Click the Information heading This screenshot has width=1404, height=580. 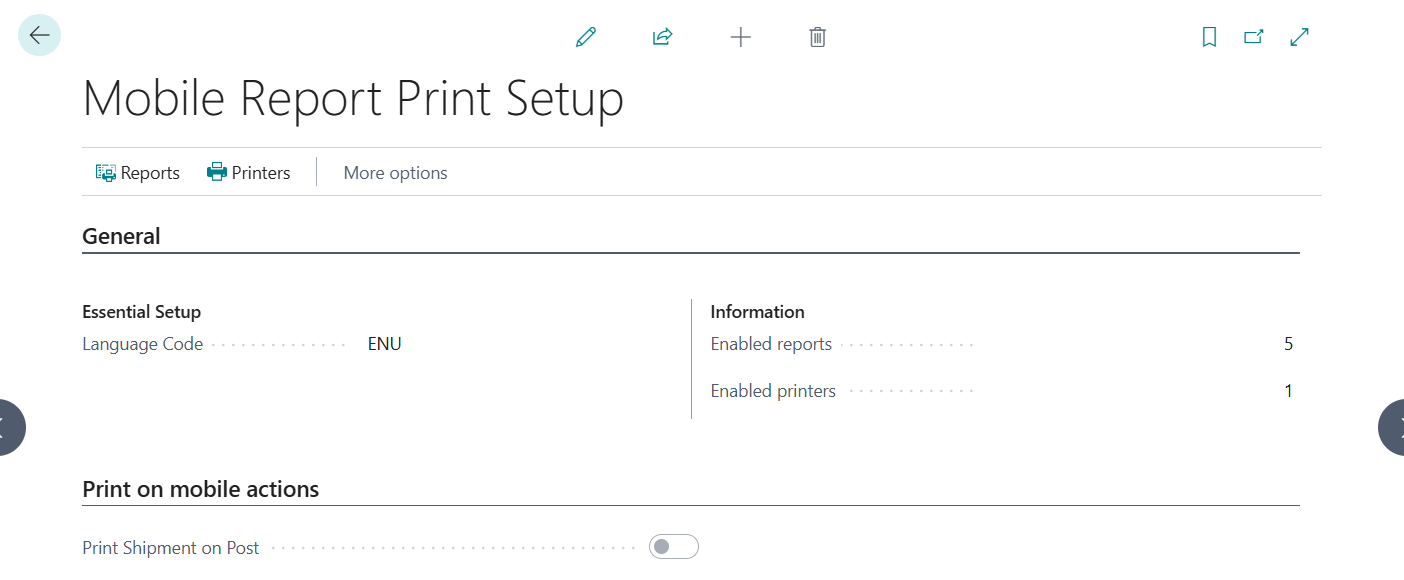click(757, 312)
